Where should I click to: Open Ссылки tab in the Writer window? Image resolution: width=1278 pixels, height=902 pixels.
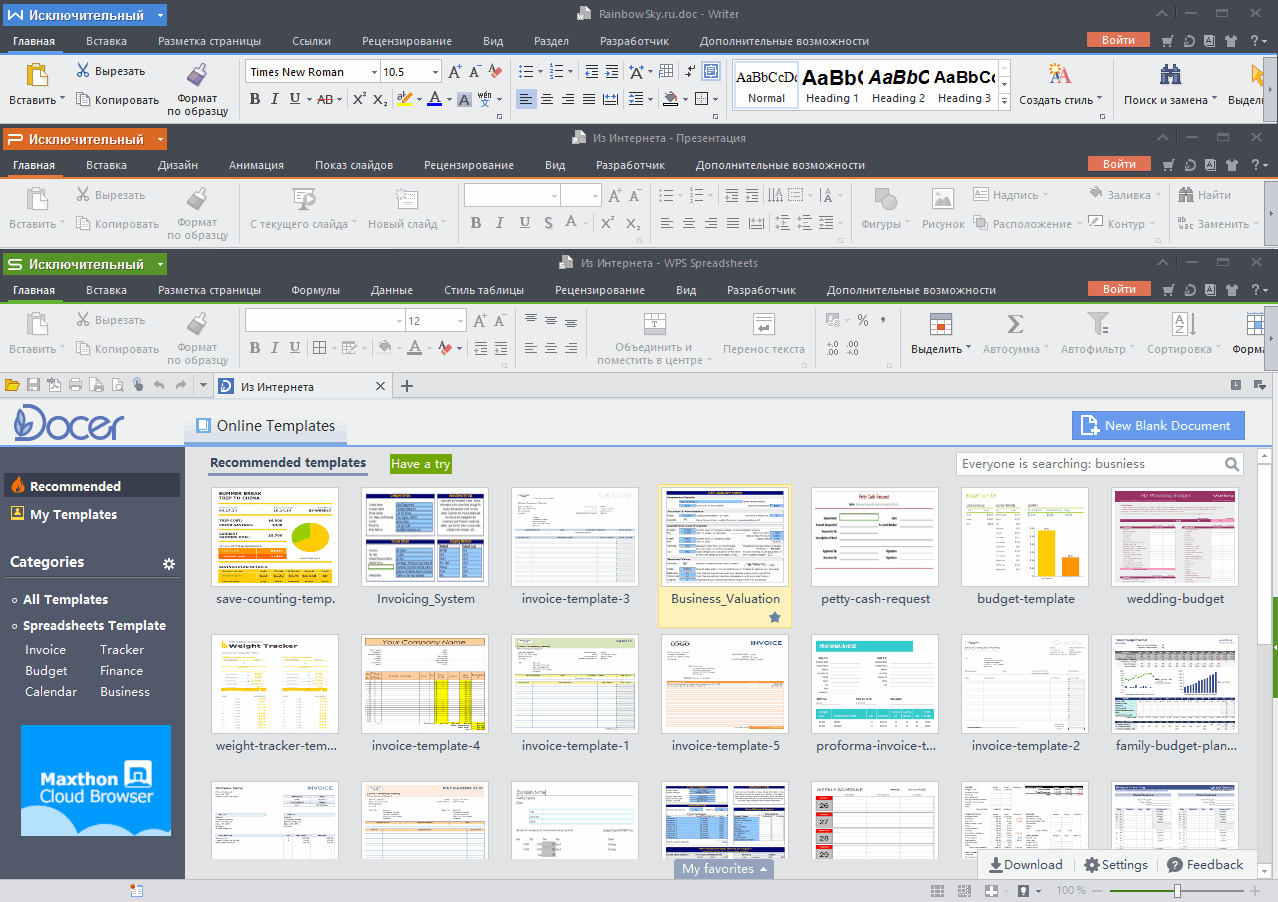(311, 41)
